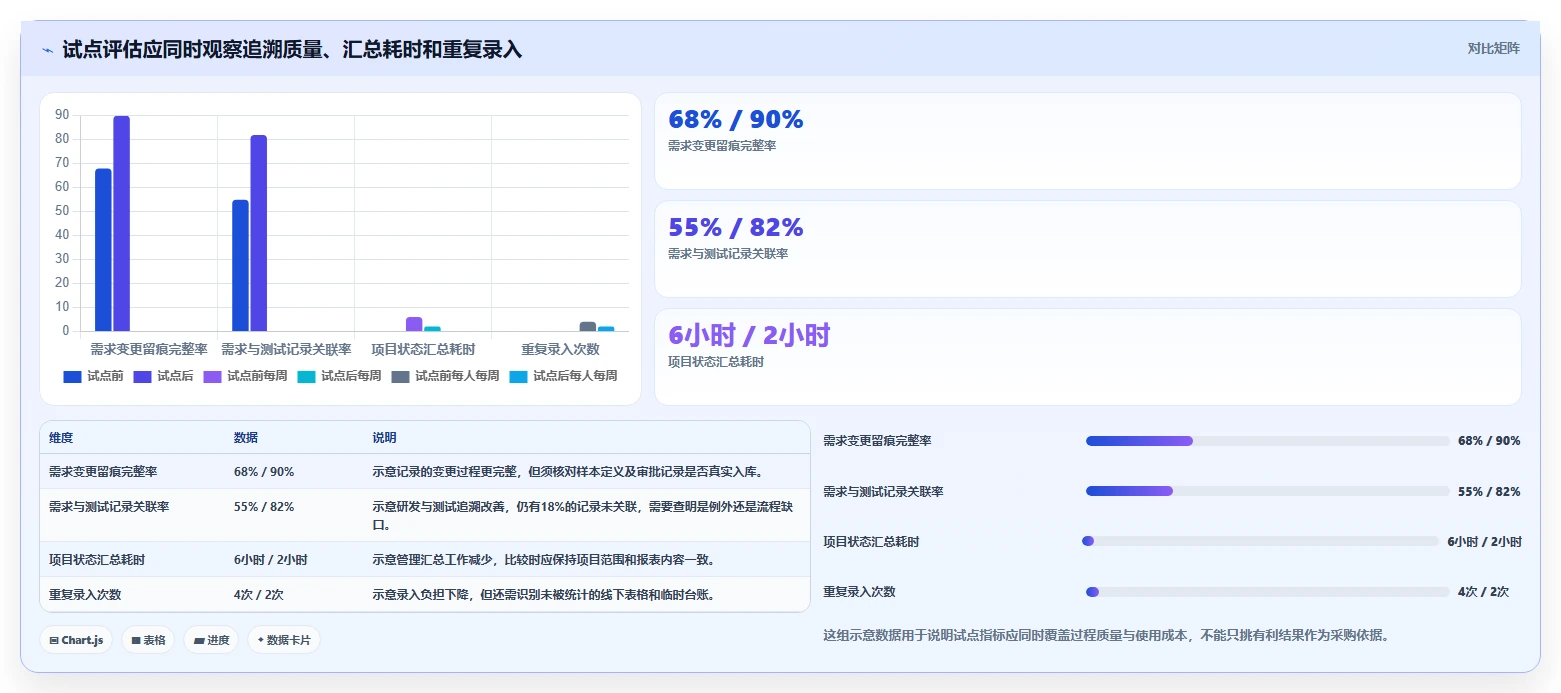Toggle the 试点后每周 legend entry
The width and height of the screenshot is (1561, 693).
(x=339, y=377)
